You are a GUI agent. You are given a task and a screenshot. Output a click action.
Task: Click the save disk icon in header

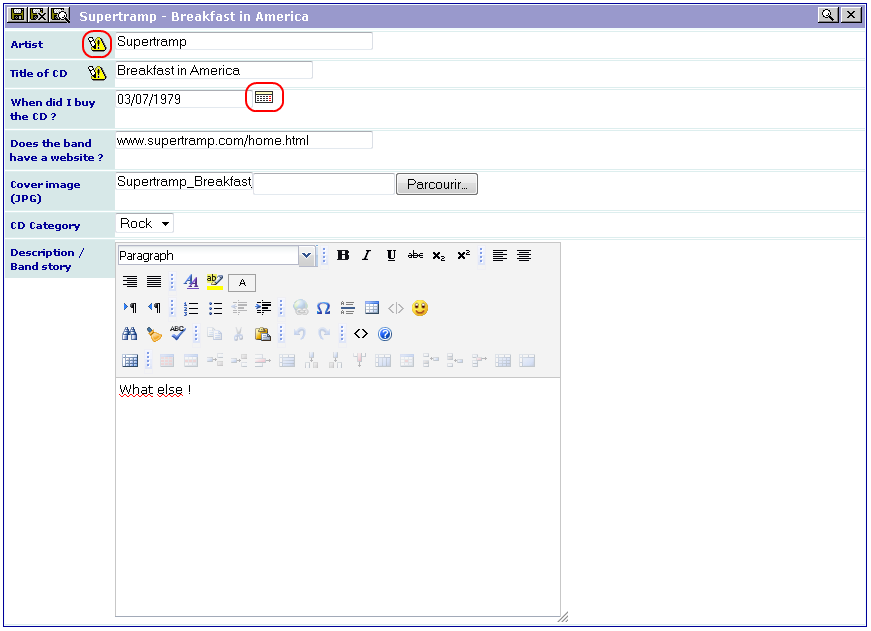point(18,15)
